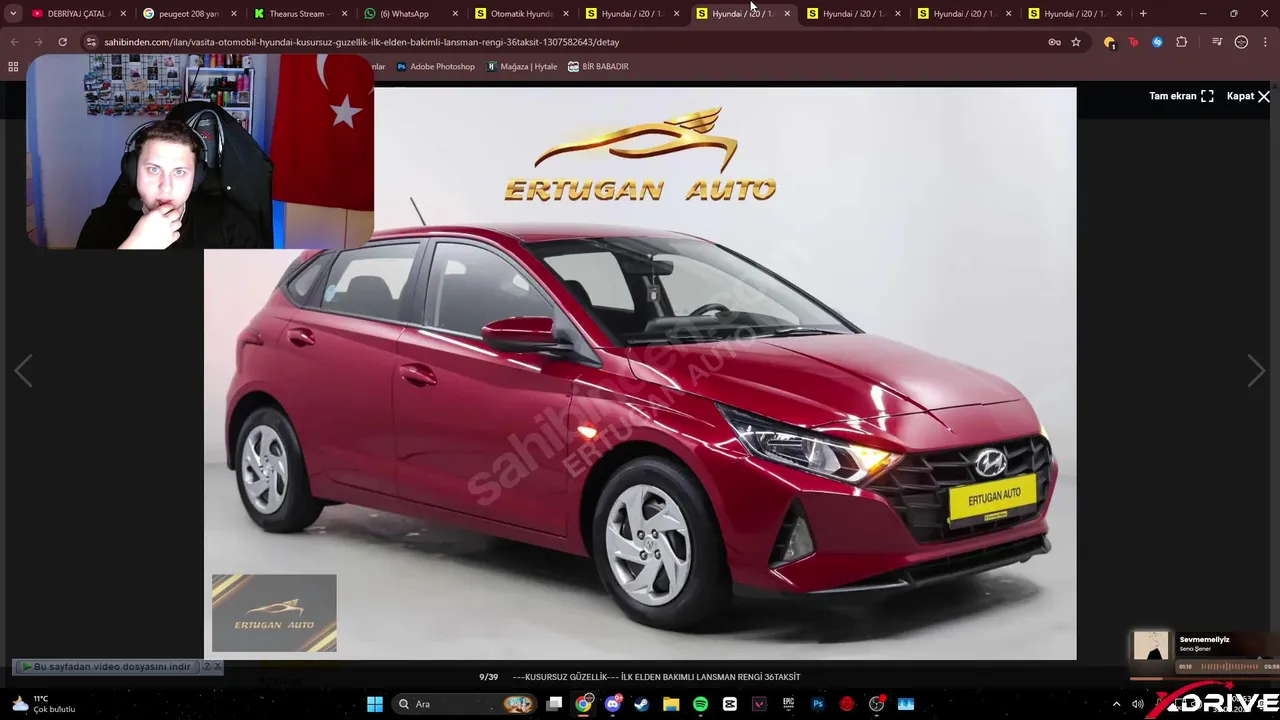Open Discord from the taskbar
Viewport: 1280px width, 720px height.
pos(612,704)
